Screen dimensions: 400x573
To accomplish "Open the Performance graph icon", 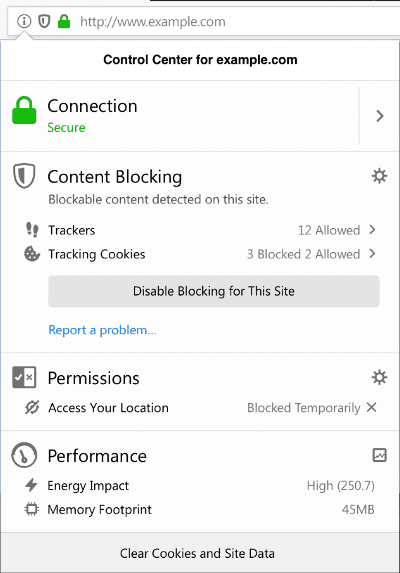I will 380,455.
